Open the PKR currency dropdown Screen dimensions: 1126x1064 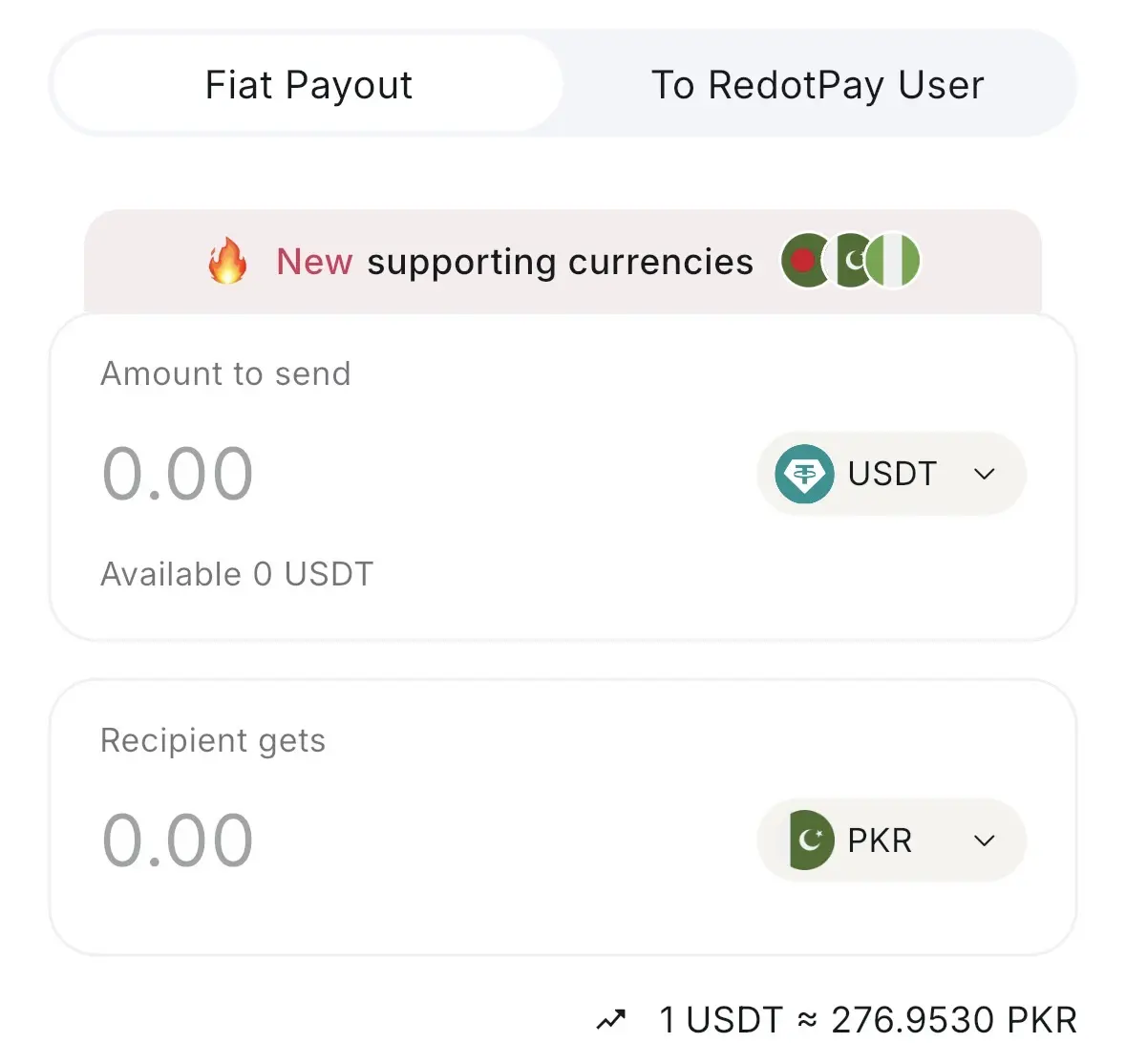tap(891, 841)
